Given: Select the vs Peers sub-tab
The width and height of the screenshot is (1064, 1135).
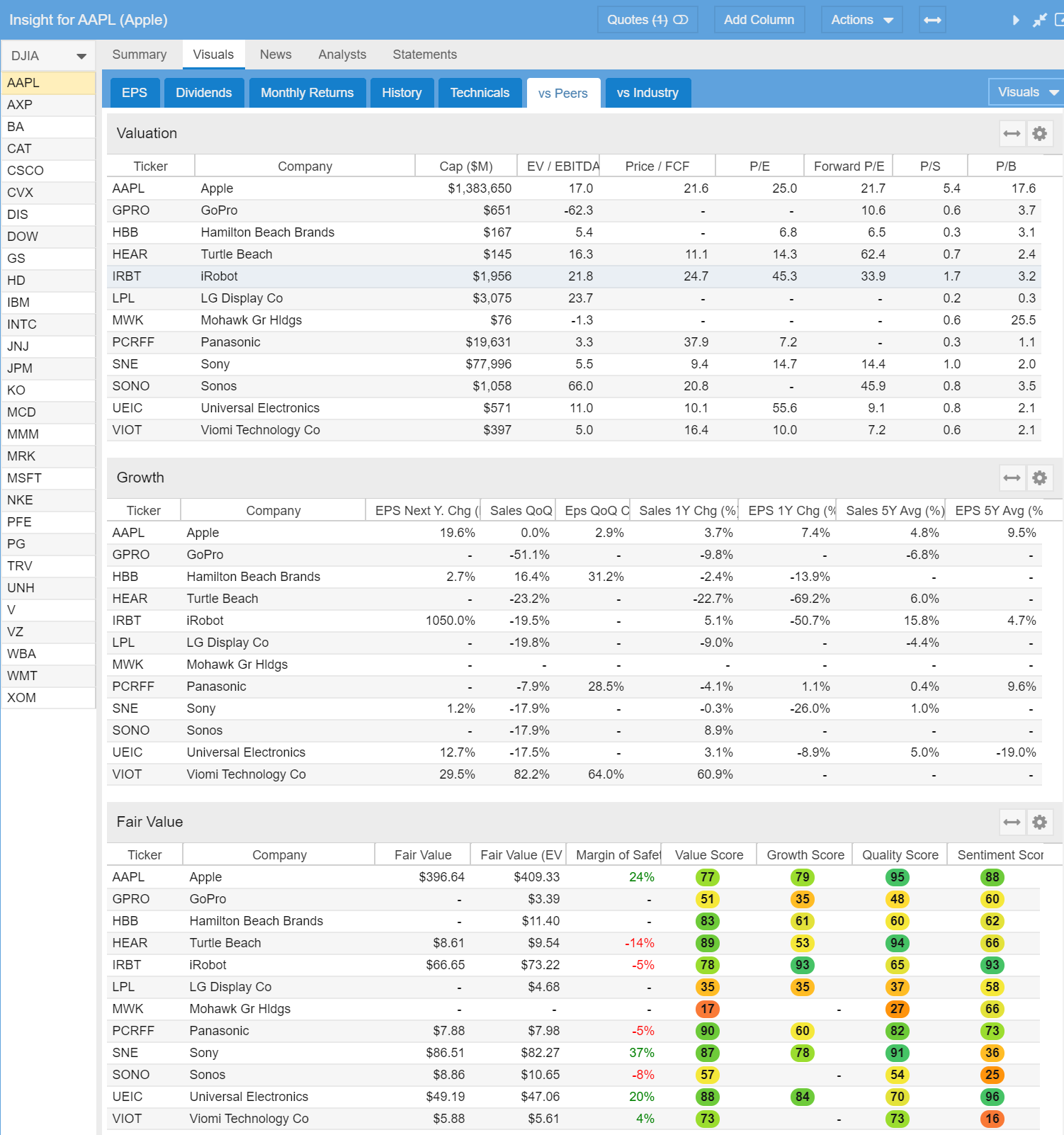Looking at the screenshot, I should click(x=563, y=94).
